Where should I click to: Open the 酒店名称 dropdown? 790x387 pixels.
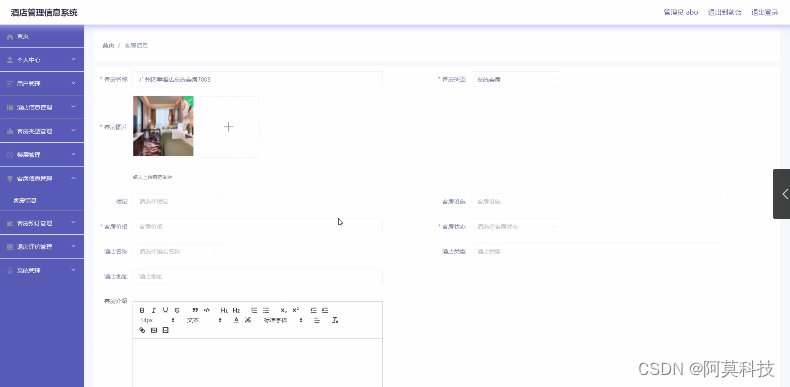(x=177, y=251)
